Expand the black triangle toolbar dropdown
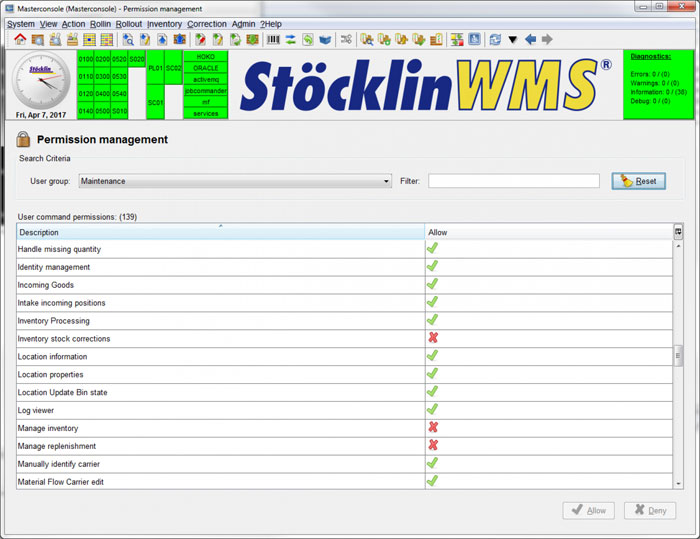 pyautogui.click(x=513, y=40)
